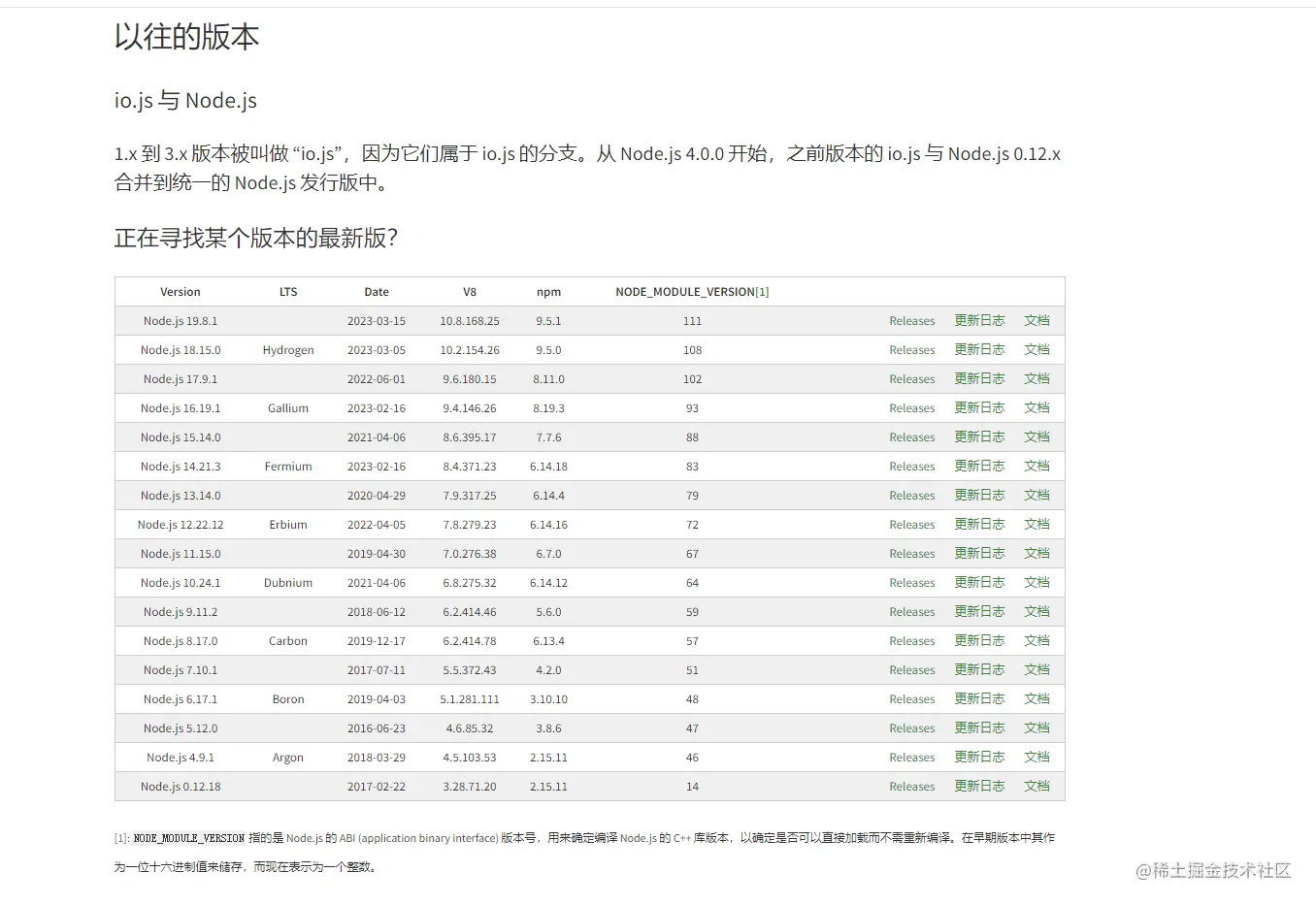Open Releases link for Node.js 8.17.0
The height and width of the screenshot is (905, 1316).
(911, 641)
